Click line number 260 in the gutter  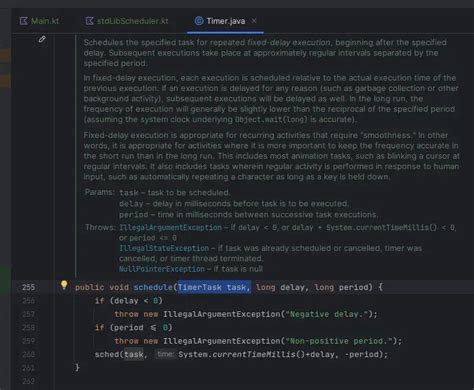point(28,354)
